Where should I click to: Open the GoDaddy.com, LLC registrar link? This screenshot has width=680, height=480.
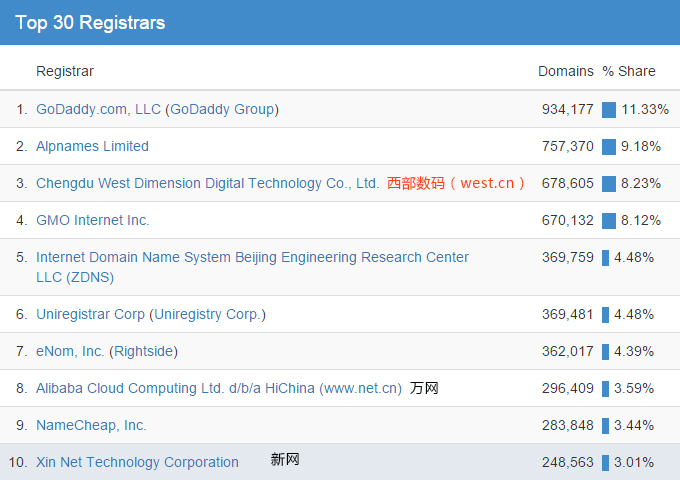[x=98, y=109]
